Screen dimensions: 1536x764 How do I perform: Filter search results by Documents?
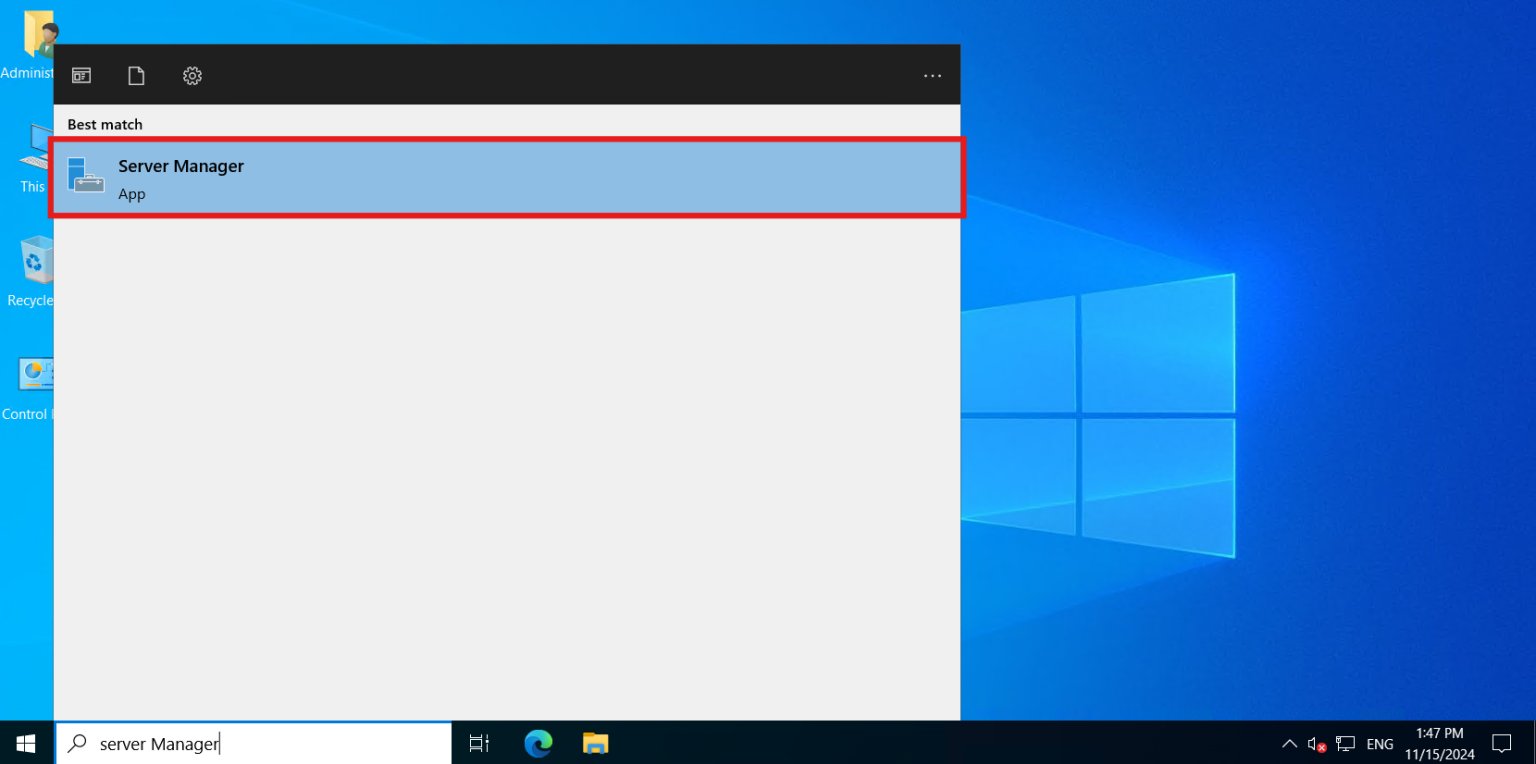click(x=136, y=75)
